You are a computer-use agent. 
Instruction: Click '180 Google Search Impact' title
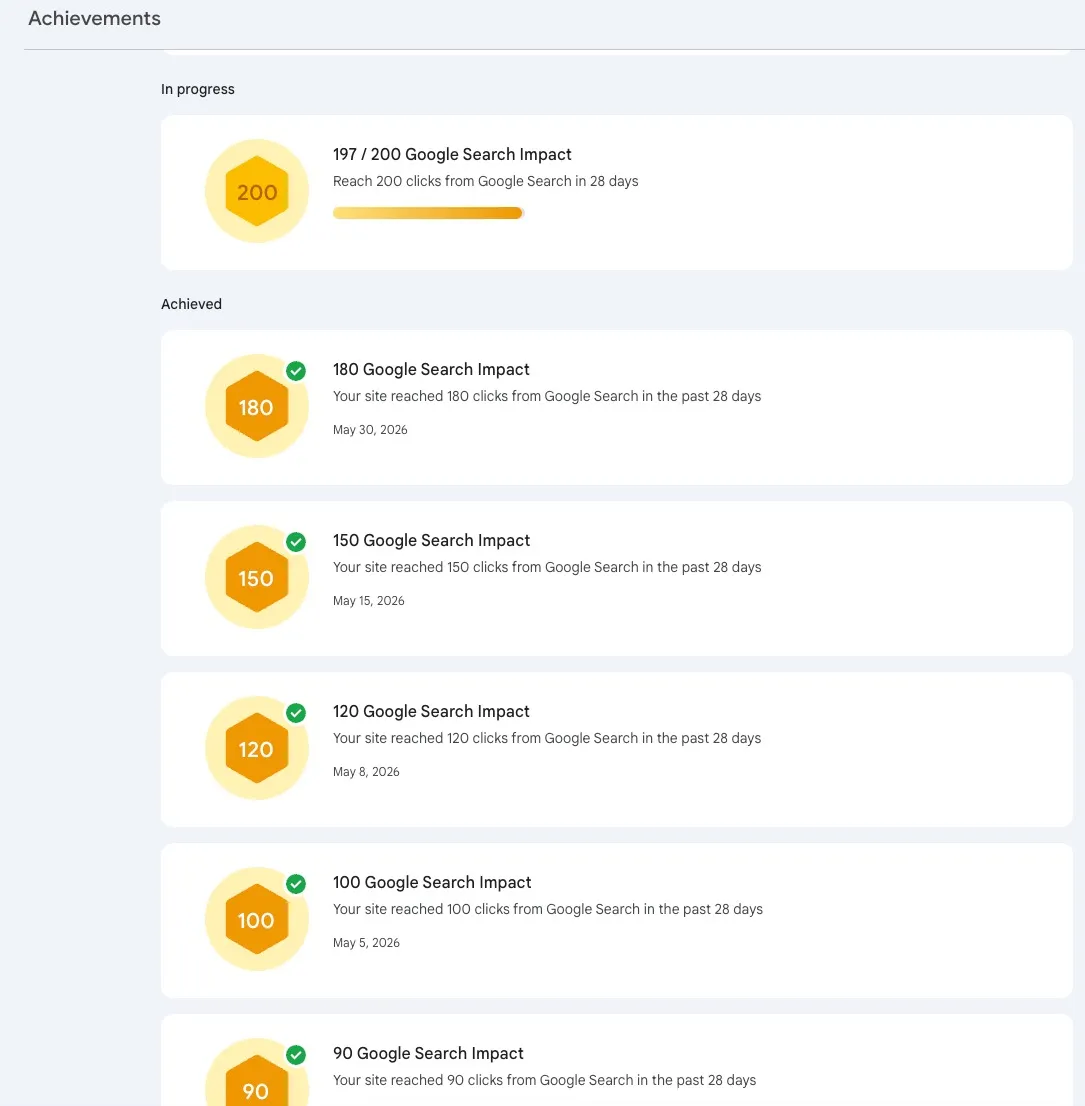tap(431, 370)
